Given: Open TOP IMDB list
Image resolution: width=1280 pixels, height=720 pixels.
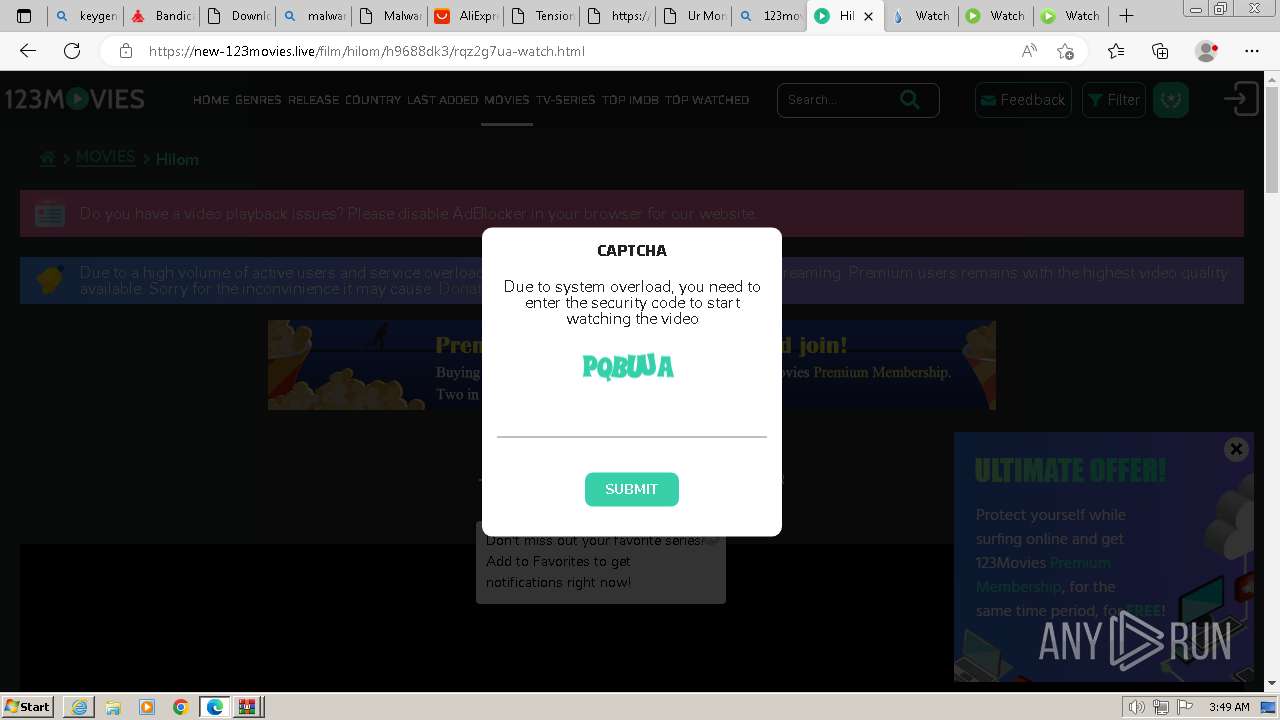Looking at the screenshot, I should [630, 100].
